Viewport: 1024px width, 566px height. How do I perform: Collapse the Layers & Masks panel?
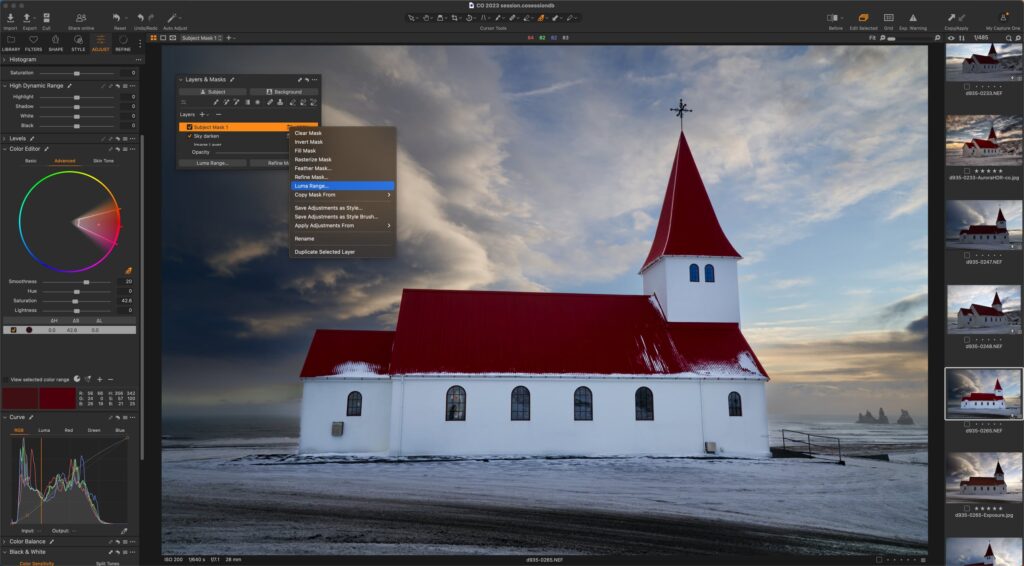(x=181, y=80)
